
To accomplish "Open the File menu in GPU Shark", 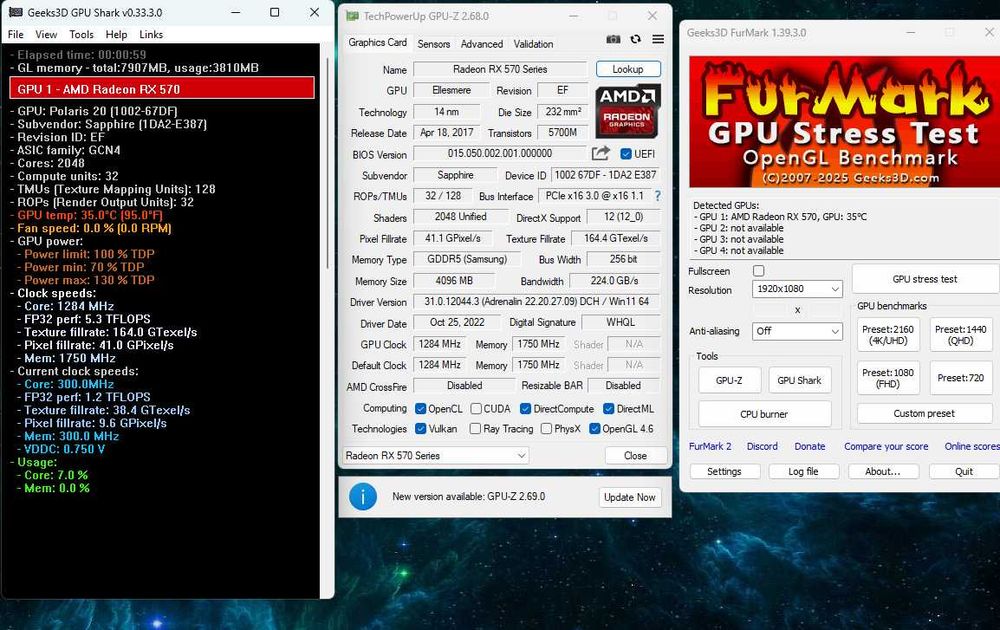I will [x=15, y=34].
